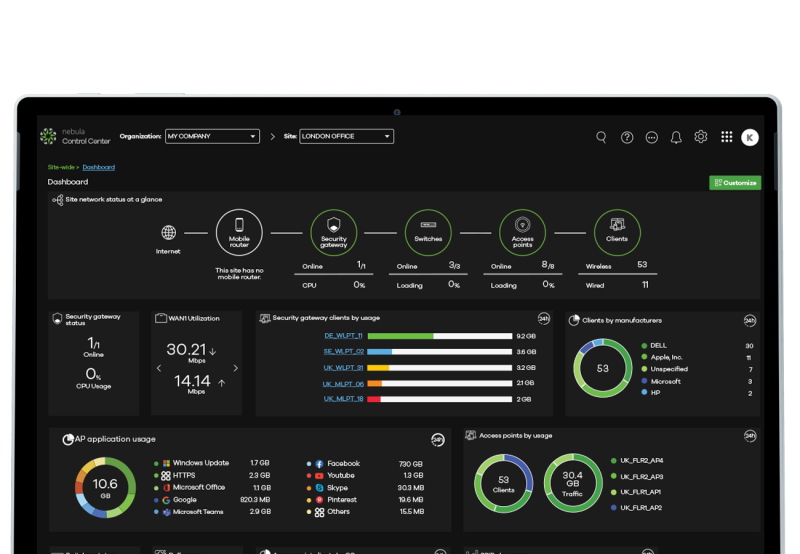This screenshot has height=554, width=800.
Task: Click previous arrow in WAN1 Utilization
Action: coord(158,368)
